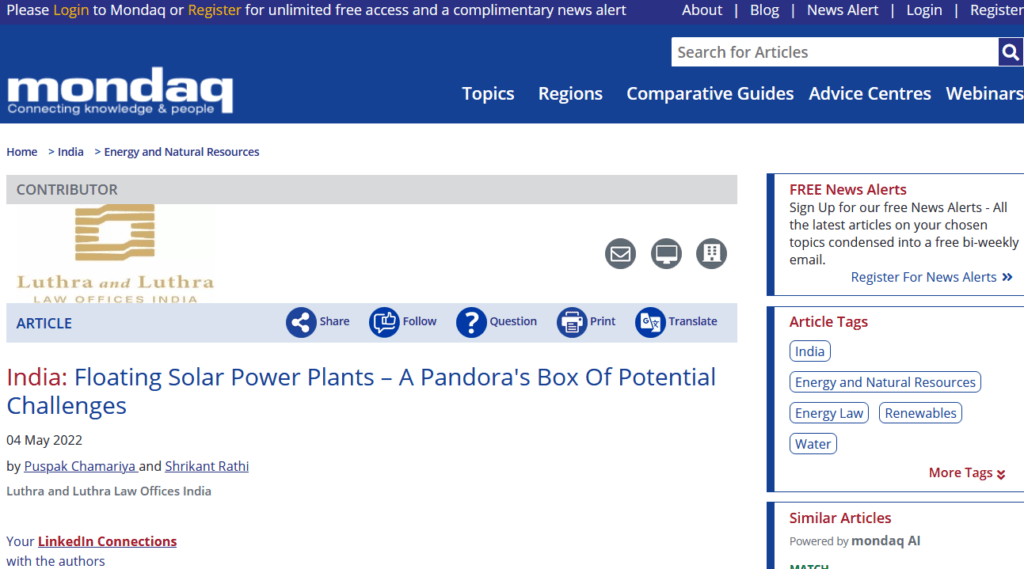The width and height of the screenshot is (1024, 569).
Task: Click the building contributor profile icon
Action: pyautogui.click(x=711, y=254)
